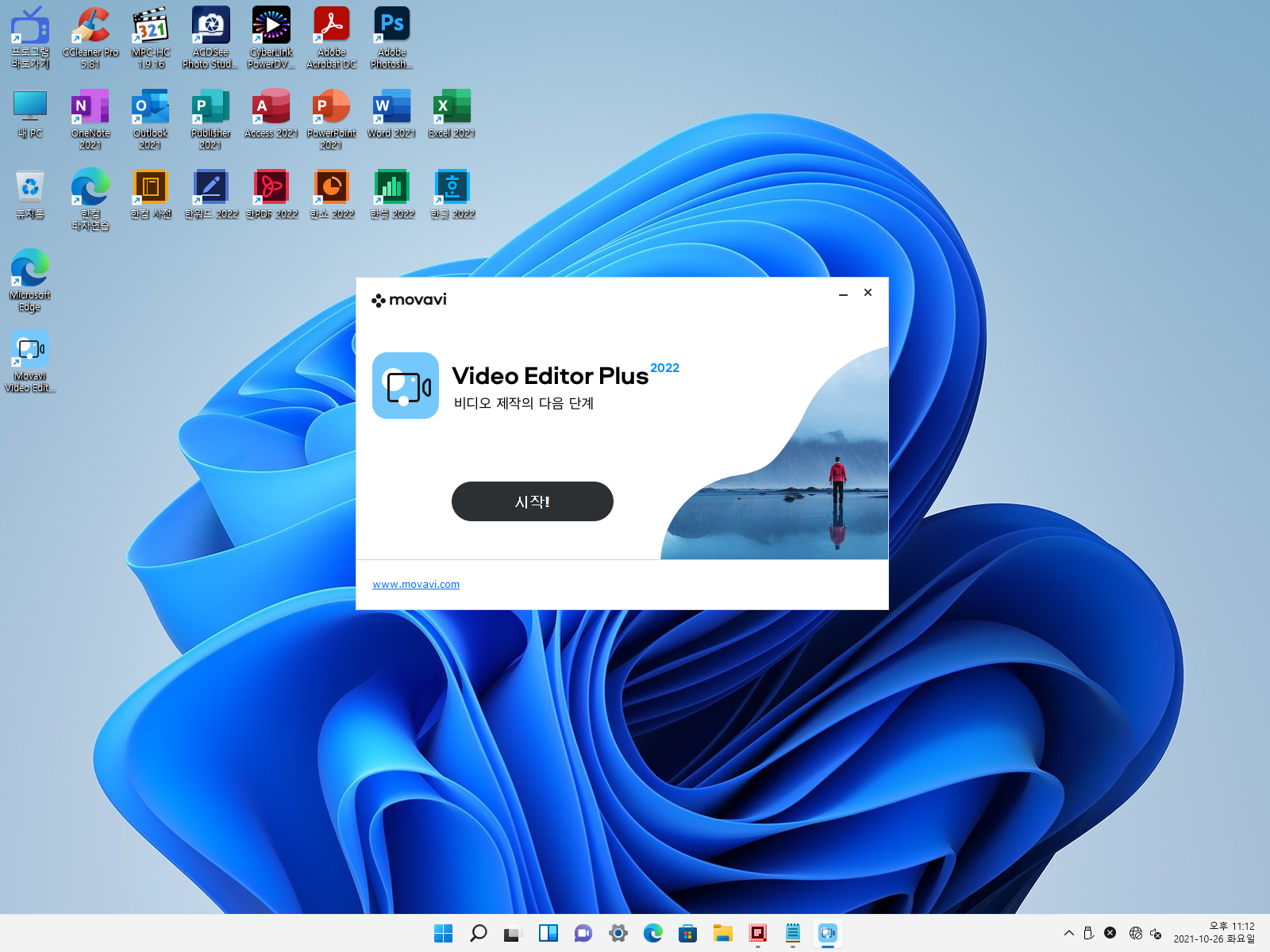The width and height of the screenshot is (1270, 952).
Task: Open Publisher 2021 shortcut
Action: point(210,119)
